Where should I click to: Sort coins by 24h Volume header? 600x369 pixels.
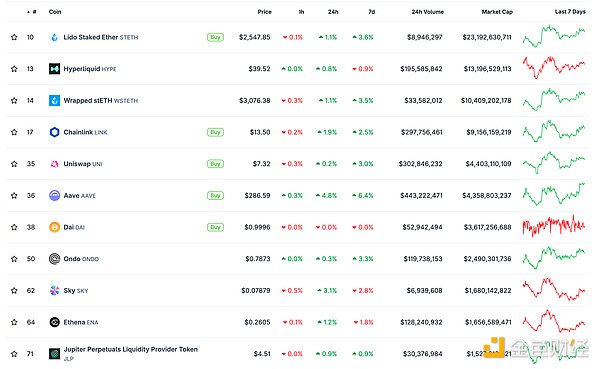pyautogui.click(x=427, y=12)
